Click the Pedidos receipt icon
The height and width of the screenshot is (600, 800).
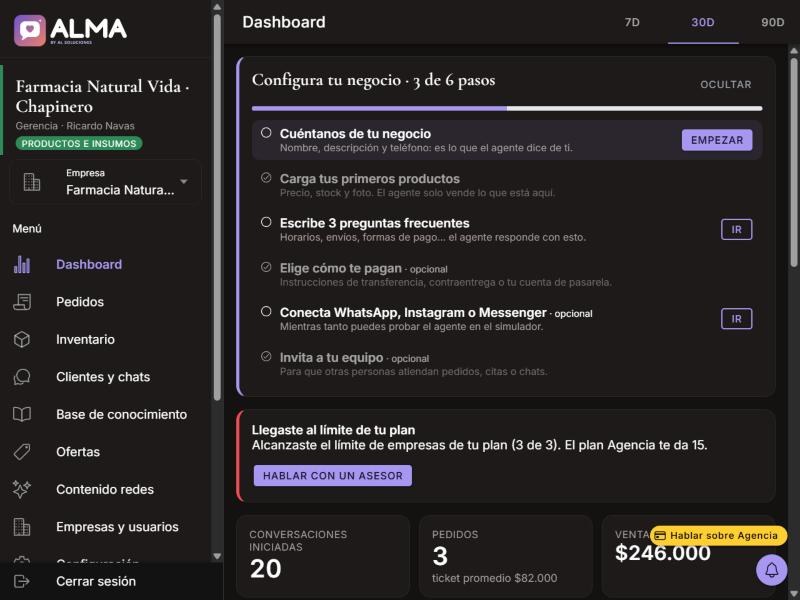pyautogui.click(x=21, y=302)
